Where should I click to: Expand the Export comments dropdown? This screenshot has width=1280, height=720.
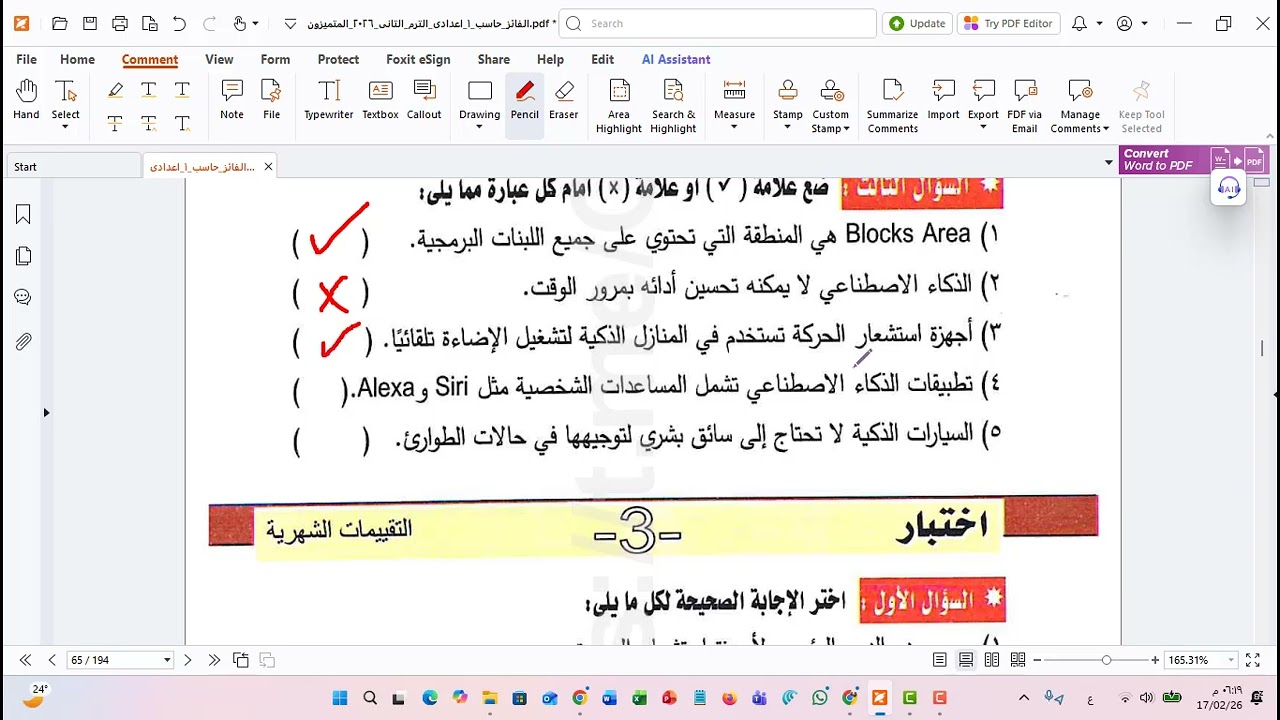[x=983, y=128]
